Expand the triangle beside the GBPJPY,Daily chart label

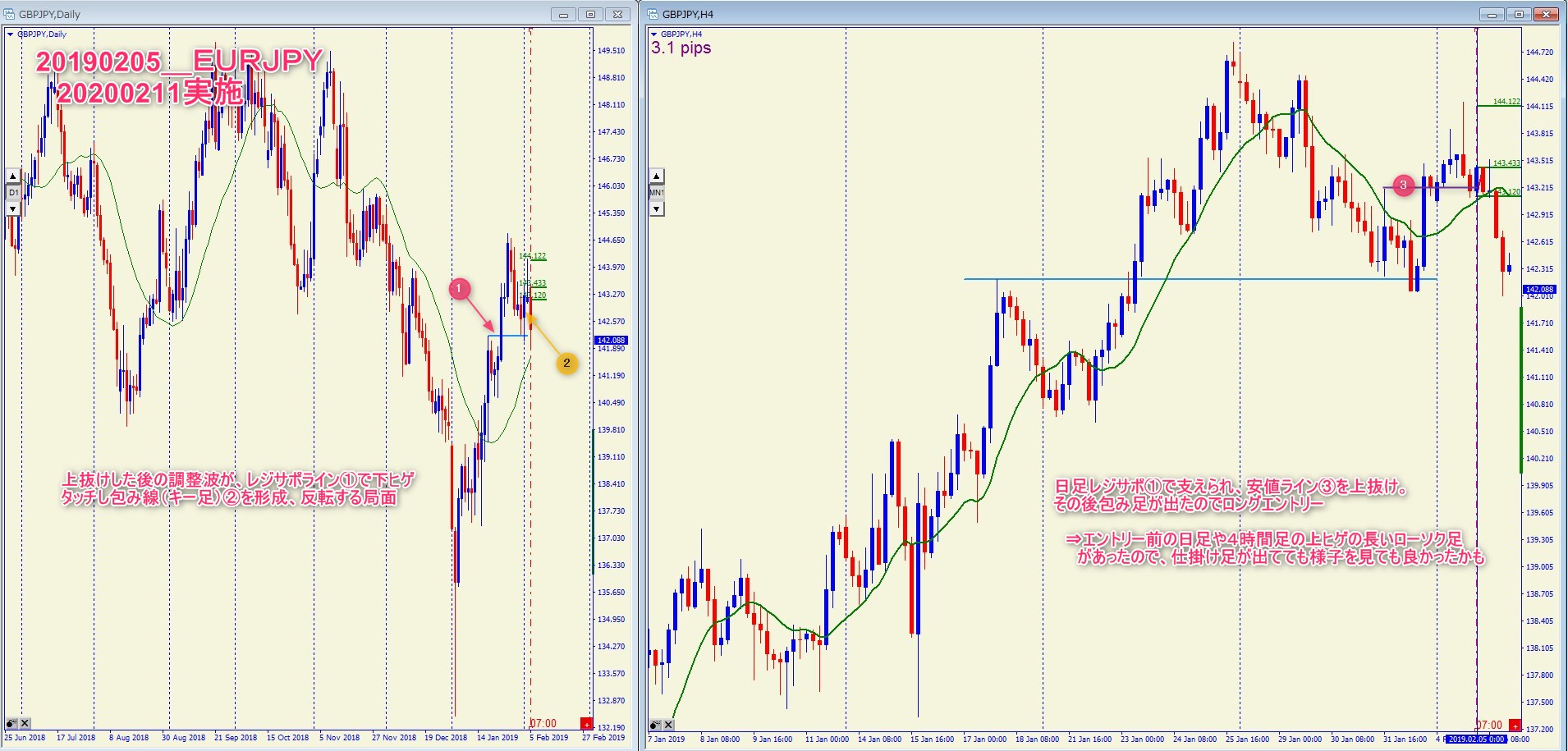click(11, 34)
